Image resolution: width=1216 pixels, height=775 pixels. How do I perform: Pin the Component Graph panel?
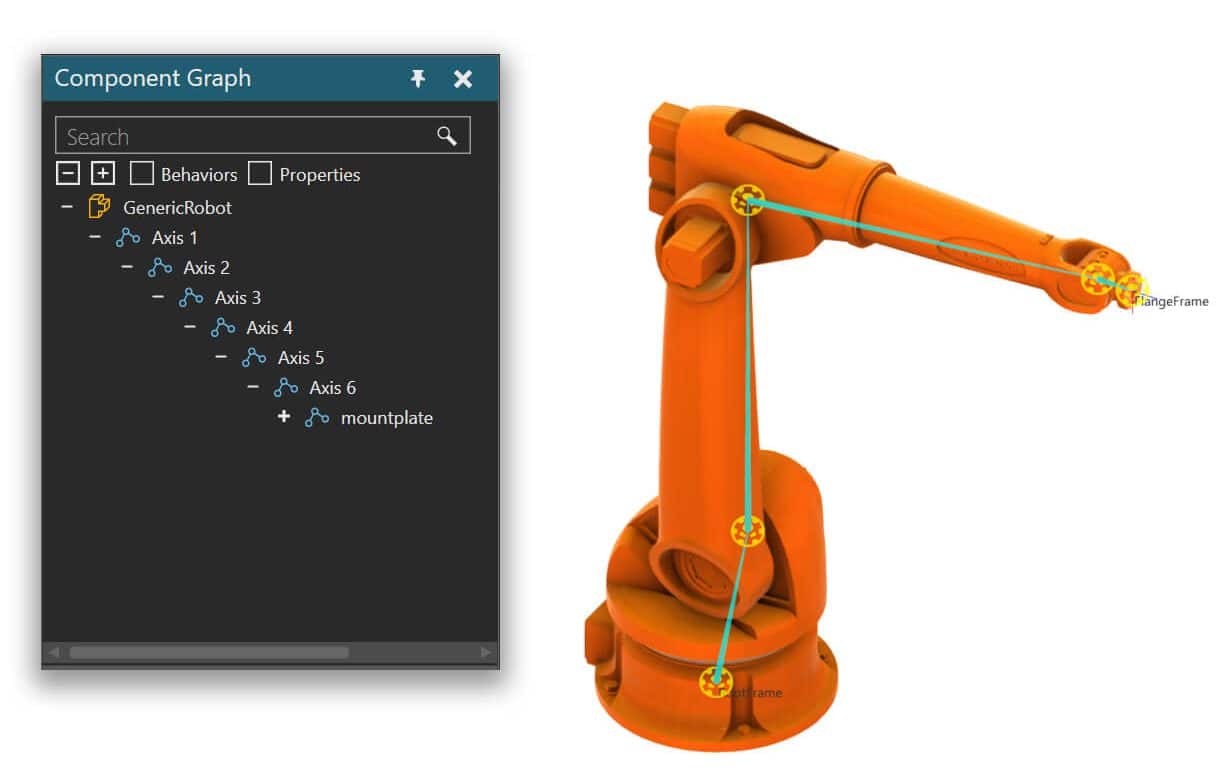point(418,78)
